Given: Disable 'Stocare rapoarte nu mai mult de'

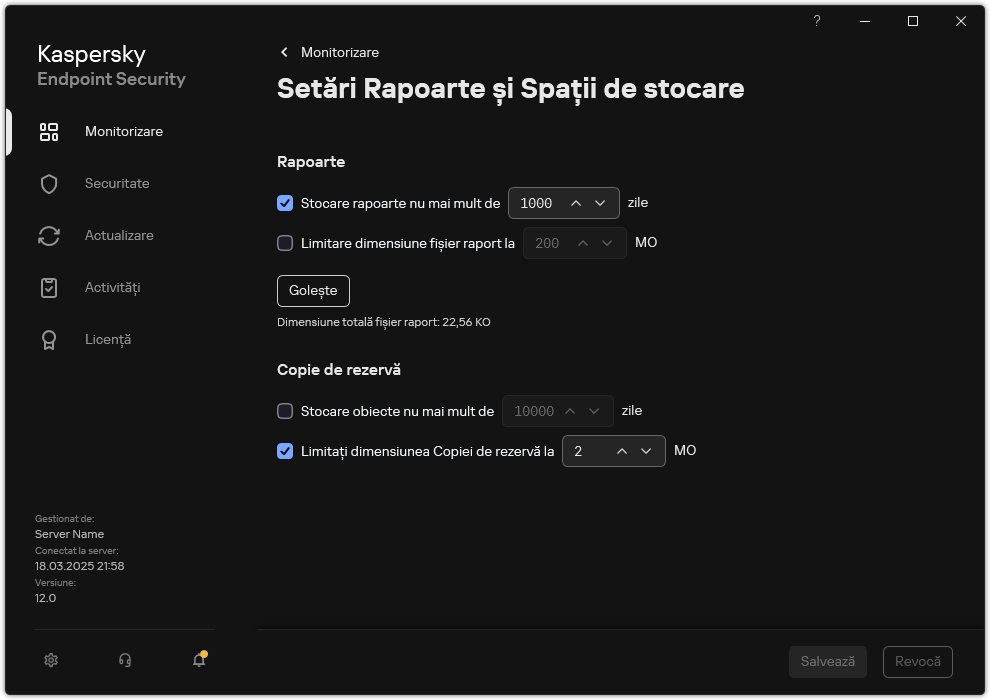Looking at the screenshot, I should pos(285,203).
